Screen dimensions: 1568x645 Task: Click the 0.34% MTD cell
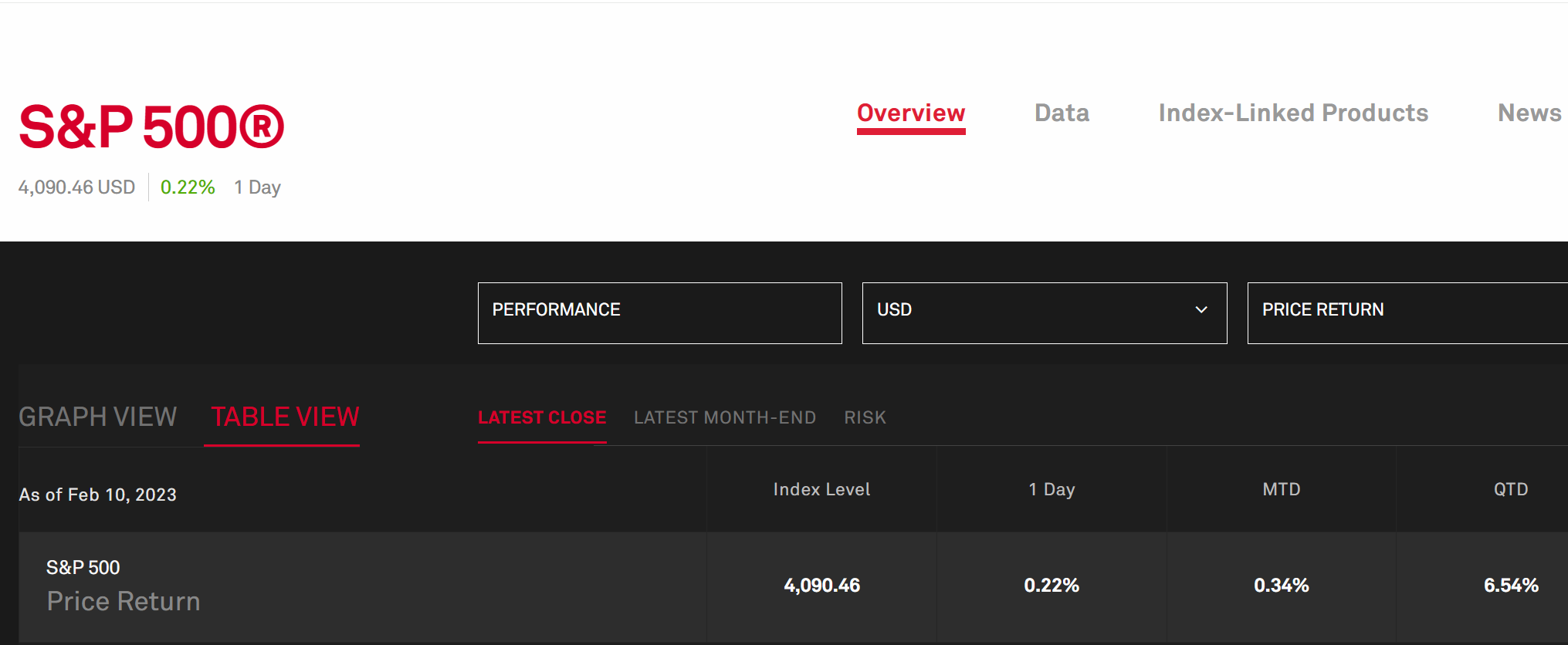pos(1282,586)
